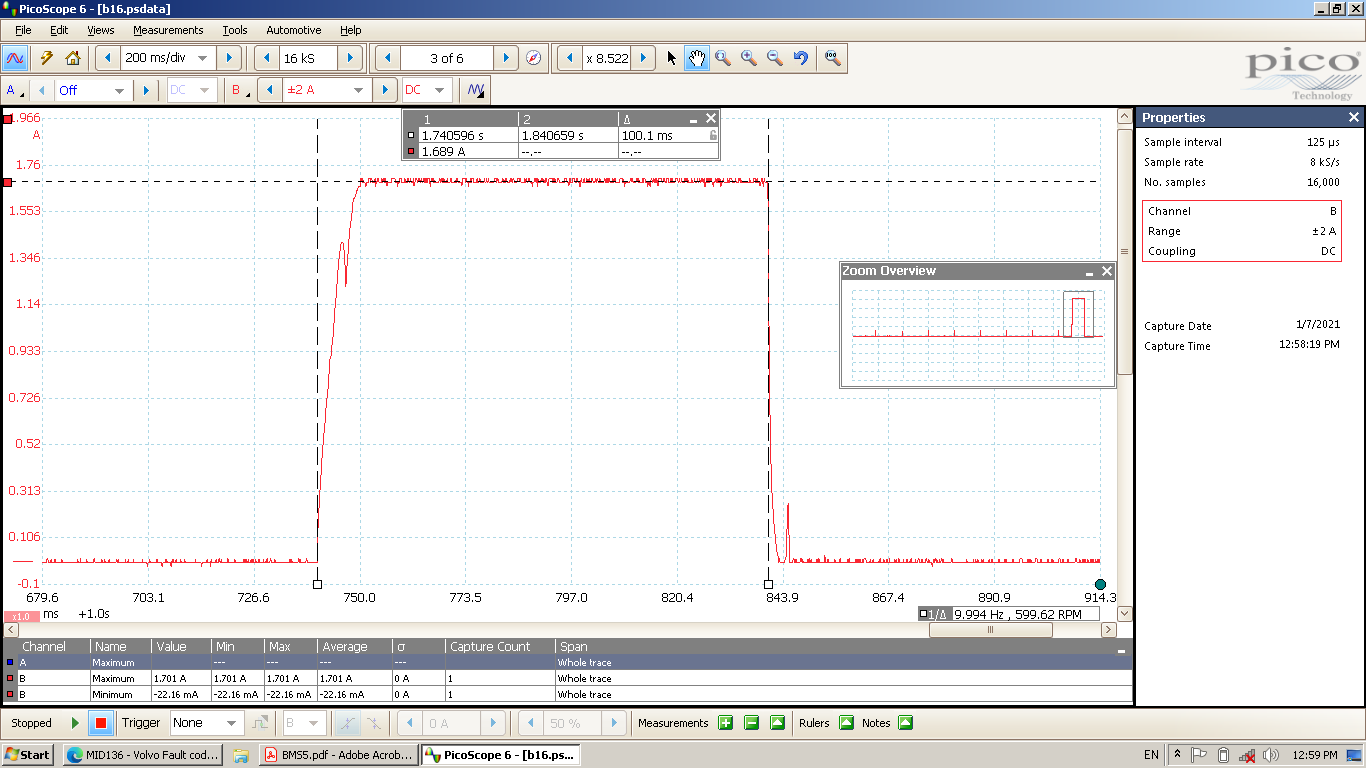Image resolution: width=1366 pixels, height=768 pixels.
Task: Click the Delete Measurement minus icon
Action: (x=751, y=723)
